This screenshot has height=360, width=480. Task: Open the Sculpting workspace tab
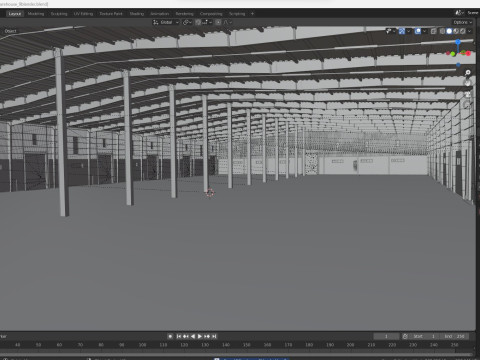[x=59, y=14]
